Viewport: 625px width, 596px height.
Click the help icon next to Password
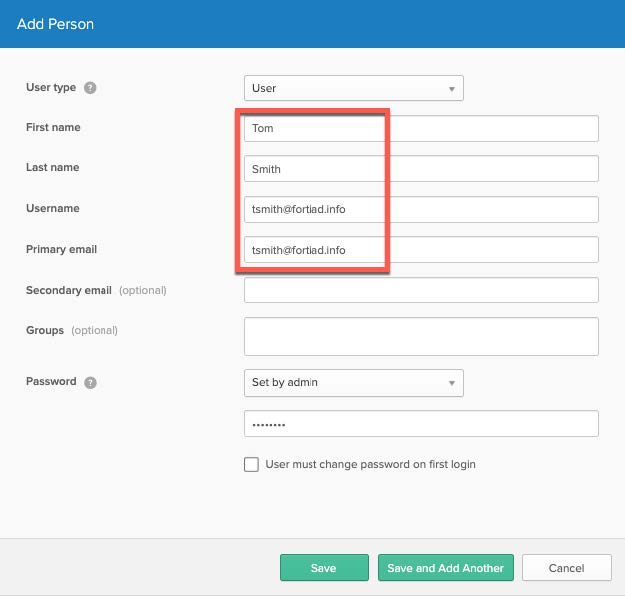point(91,382)
